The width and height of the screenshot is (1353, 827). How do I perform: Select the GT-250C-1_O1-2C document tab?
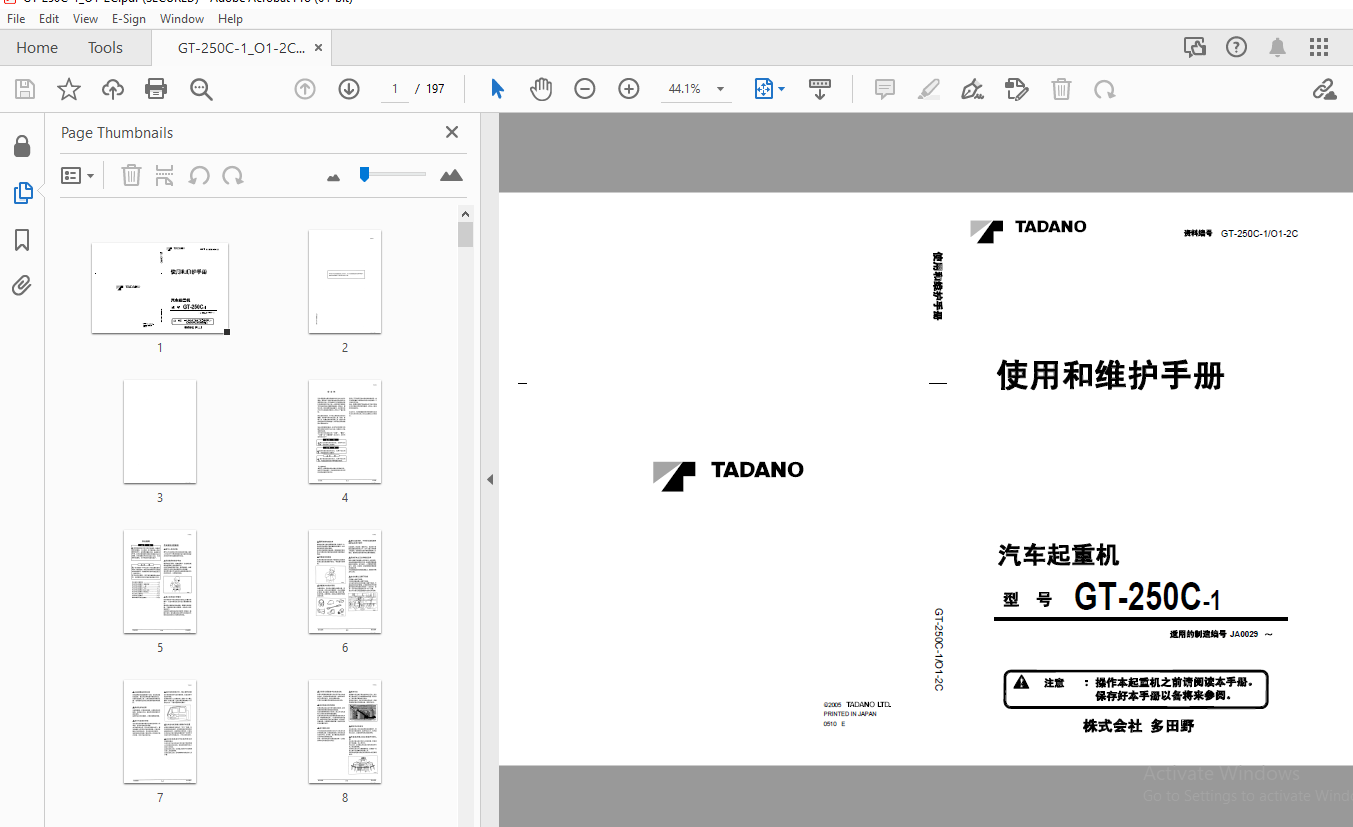241,47
